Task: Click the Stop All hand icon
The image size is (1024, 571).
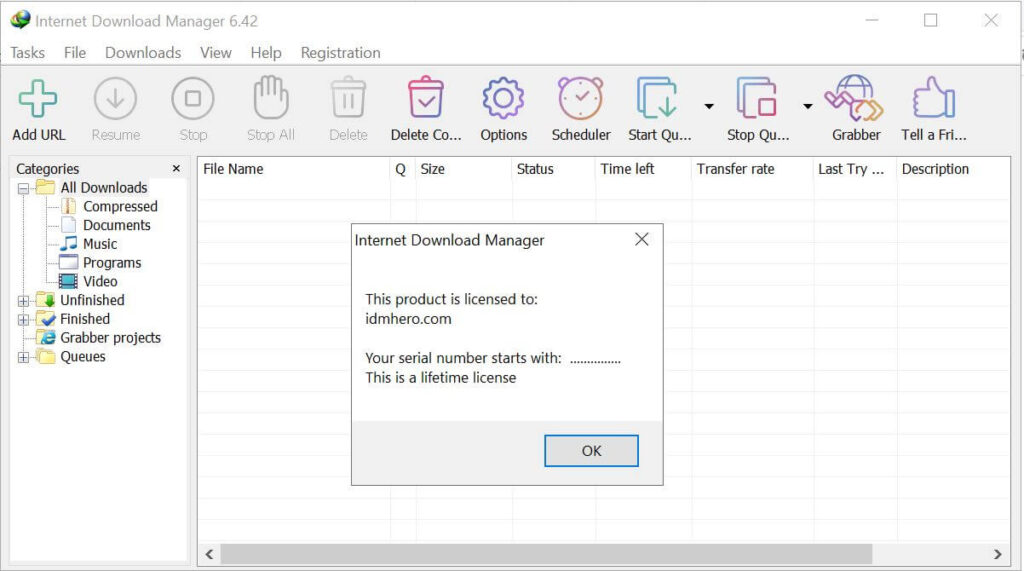Action: click(270, 97)
